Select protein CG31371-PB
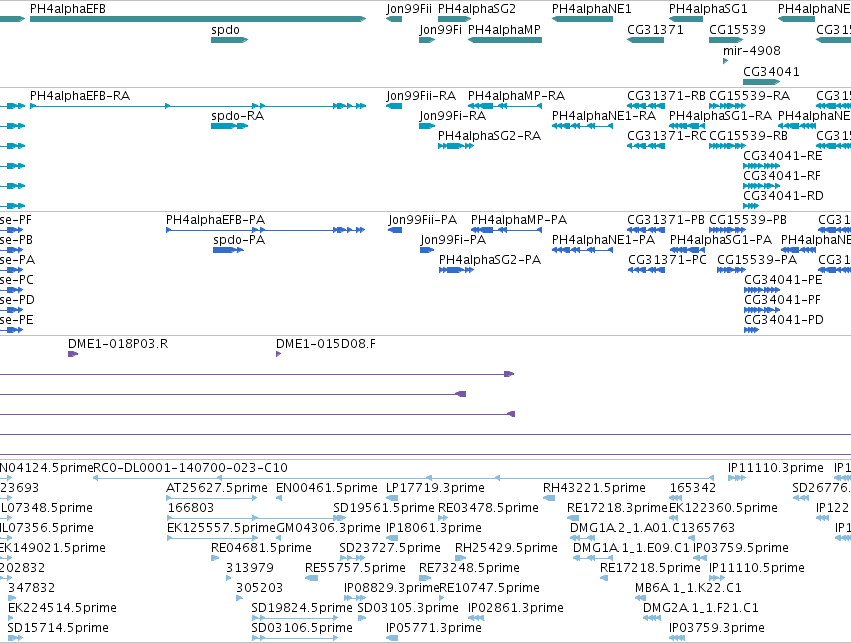The width and height of the screenshot is (851, 643). pos(646,230)
